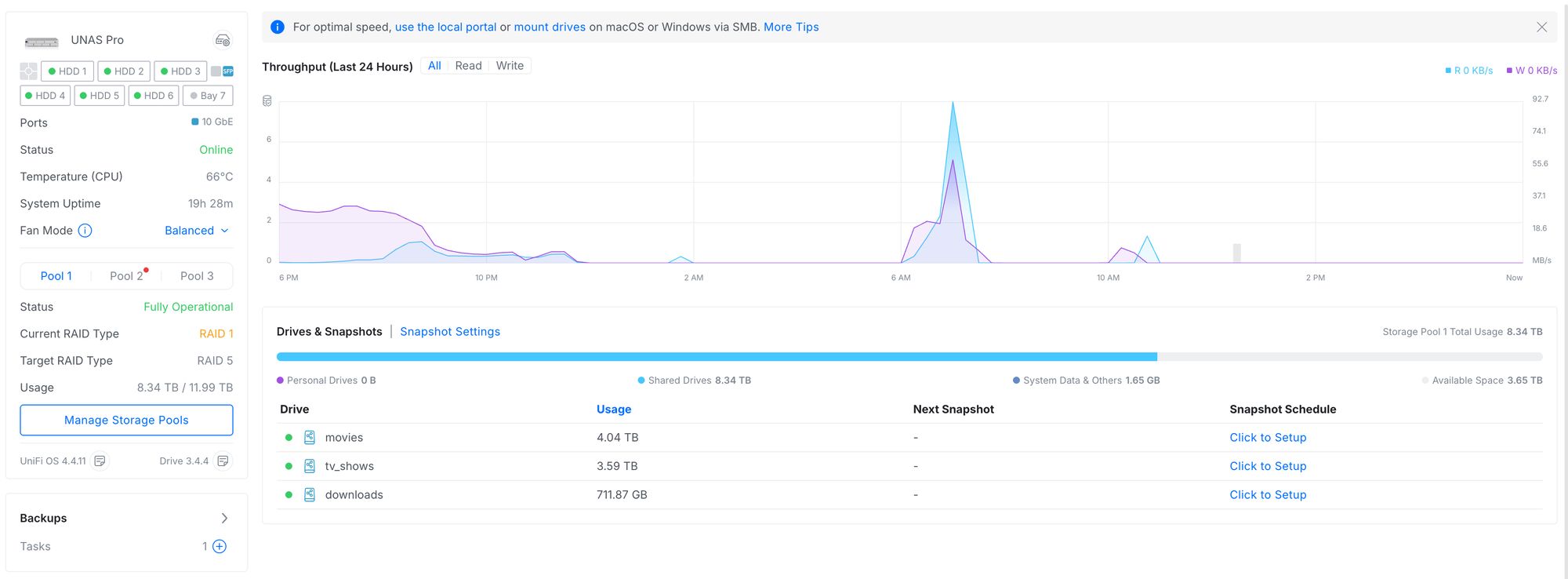
Task: Open Drive 3.4.4 release notes icon
Action: click(223, 461)
